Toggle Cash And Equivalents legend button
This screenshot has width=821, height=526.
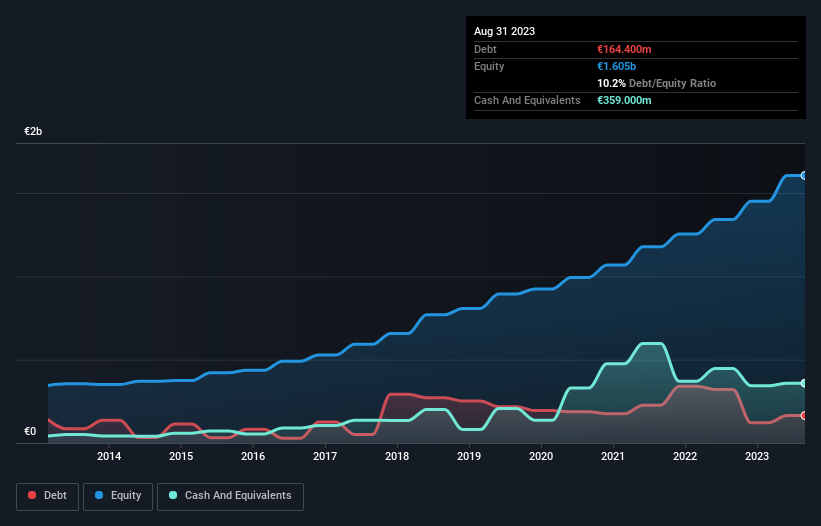(x=230, y=496)
